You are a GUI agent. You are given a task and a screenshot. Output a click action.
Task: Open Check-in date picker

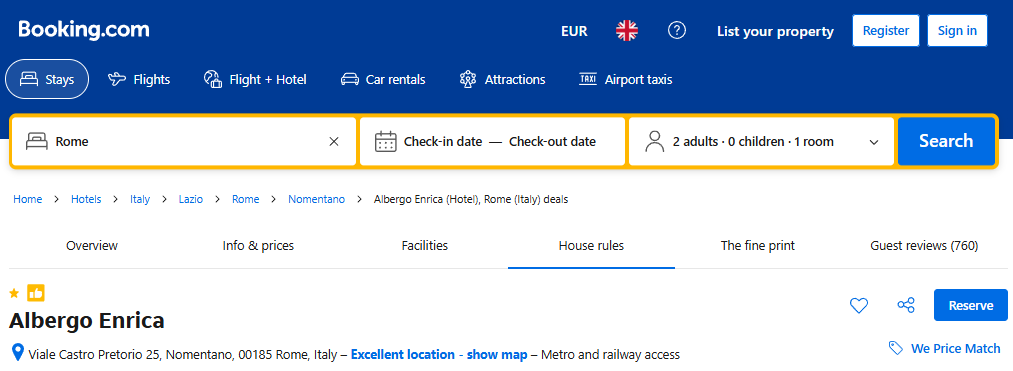coord(443,142)
